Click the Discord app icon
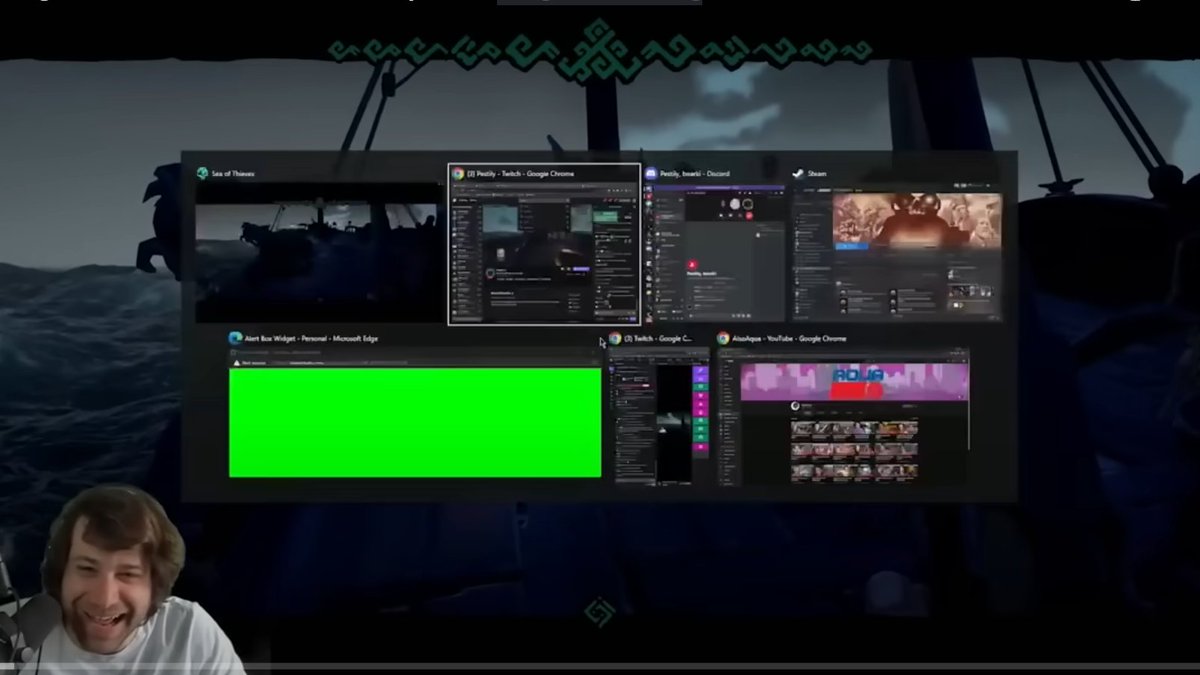Screen dimensions: 1200x675 [651, 173]
